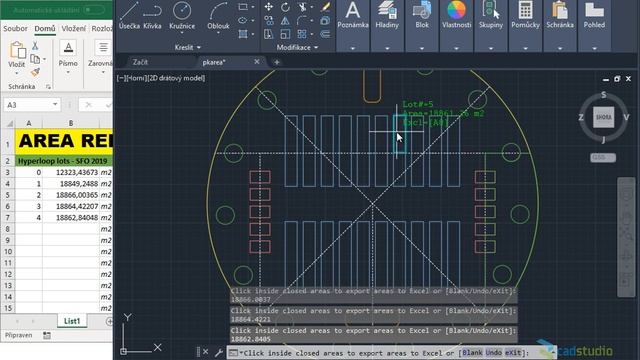
Task: Activate the Fillet corner tool
Action: [302, 20]
